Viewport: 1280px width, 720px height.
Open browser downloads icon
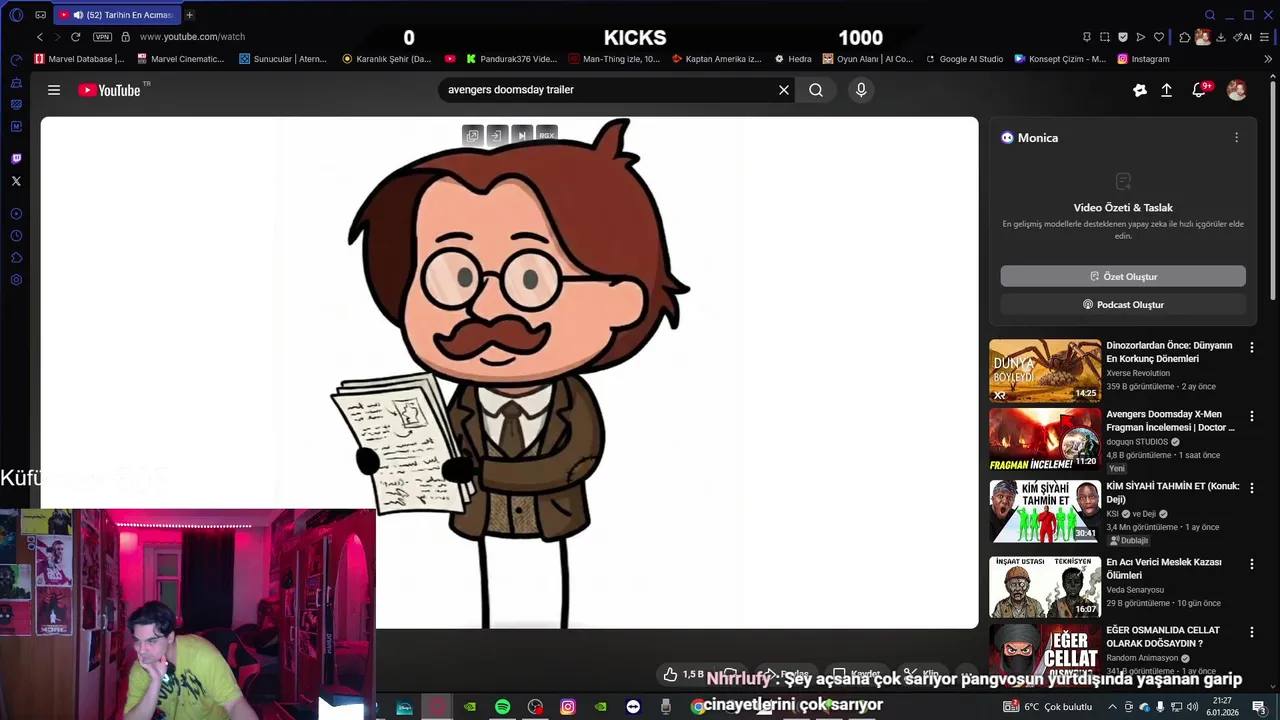coord(1221,37)
